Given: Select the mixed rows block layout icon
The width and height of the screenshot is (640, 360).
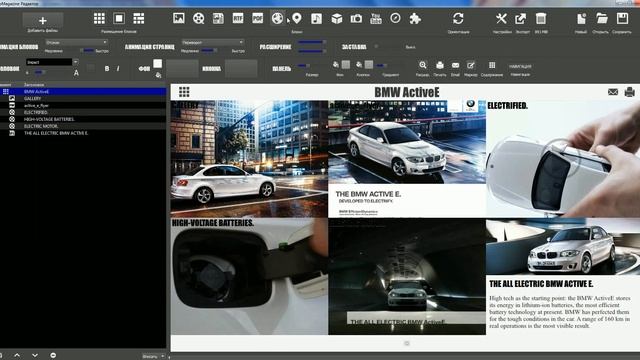Looking at the screenshot, I should click(139, 18).
